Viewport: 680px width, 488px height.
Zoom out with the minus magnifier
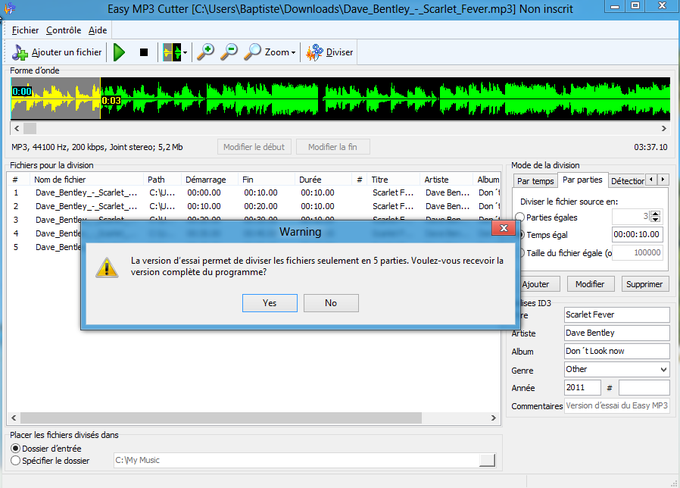click(x=229, y=52)
